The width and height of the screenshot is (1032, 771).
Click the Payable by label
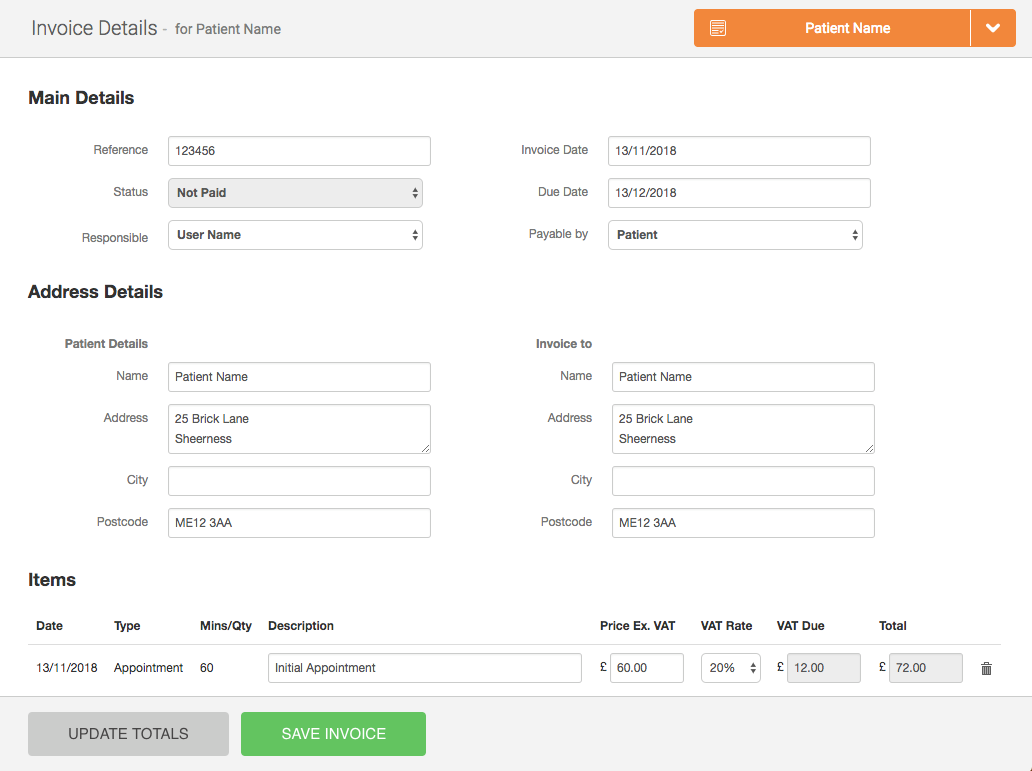click(x=558, y=234)
